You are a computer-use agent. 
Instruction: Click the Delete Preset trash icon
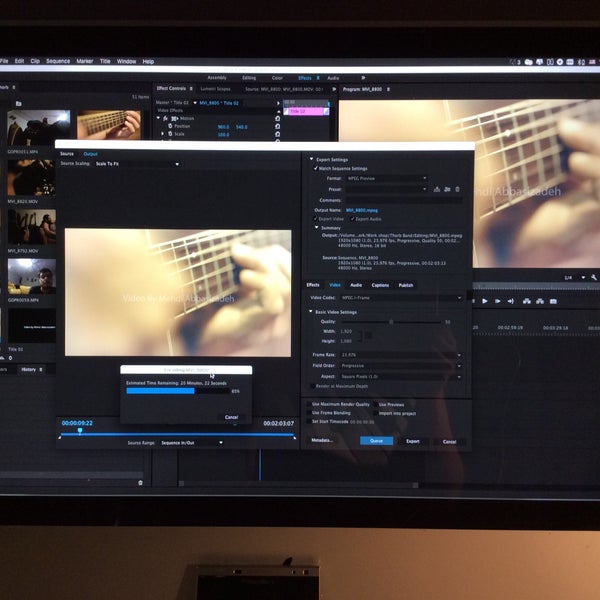point(458,189)
